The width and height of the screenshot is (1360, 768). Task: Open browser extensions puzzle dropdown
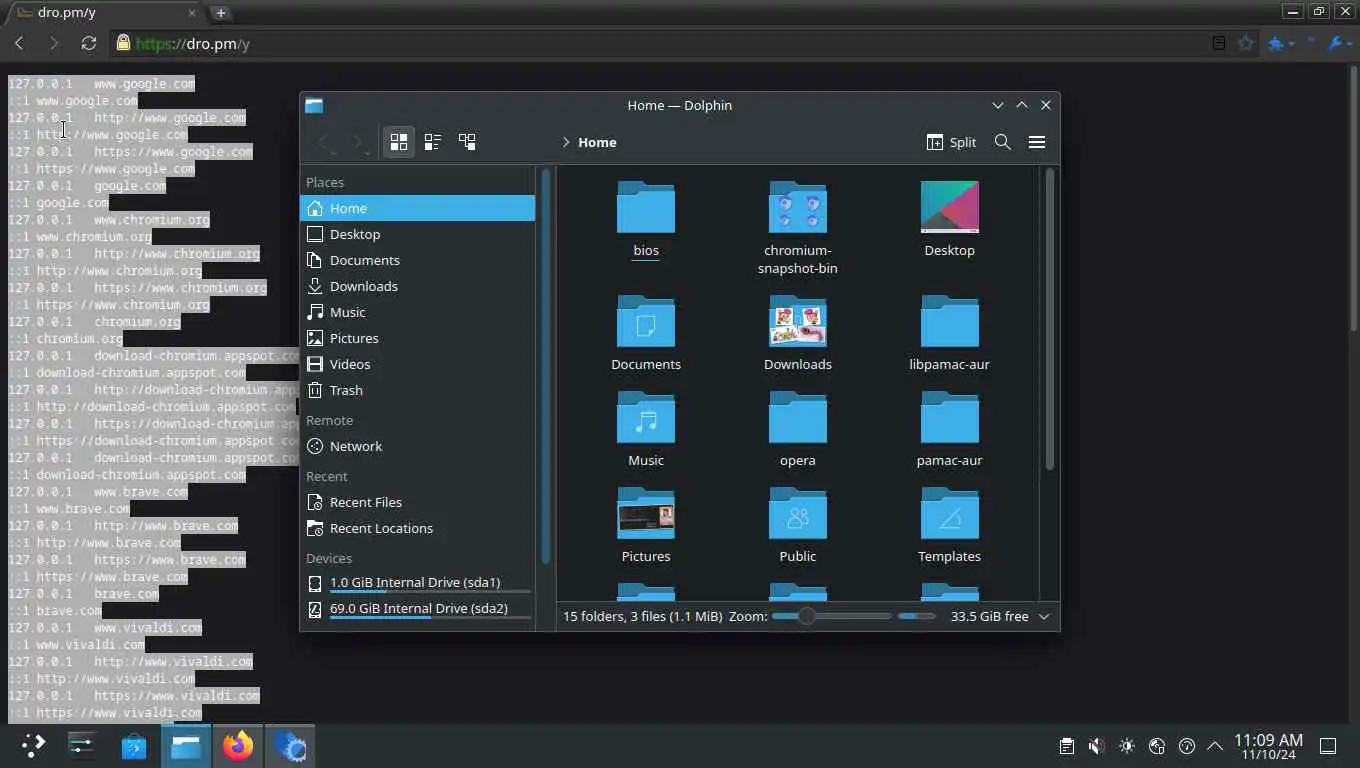[x=1281, y=43]
